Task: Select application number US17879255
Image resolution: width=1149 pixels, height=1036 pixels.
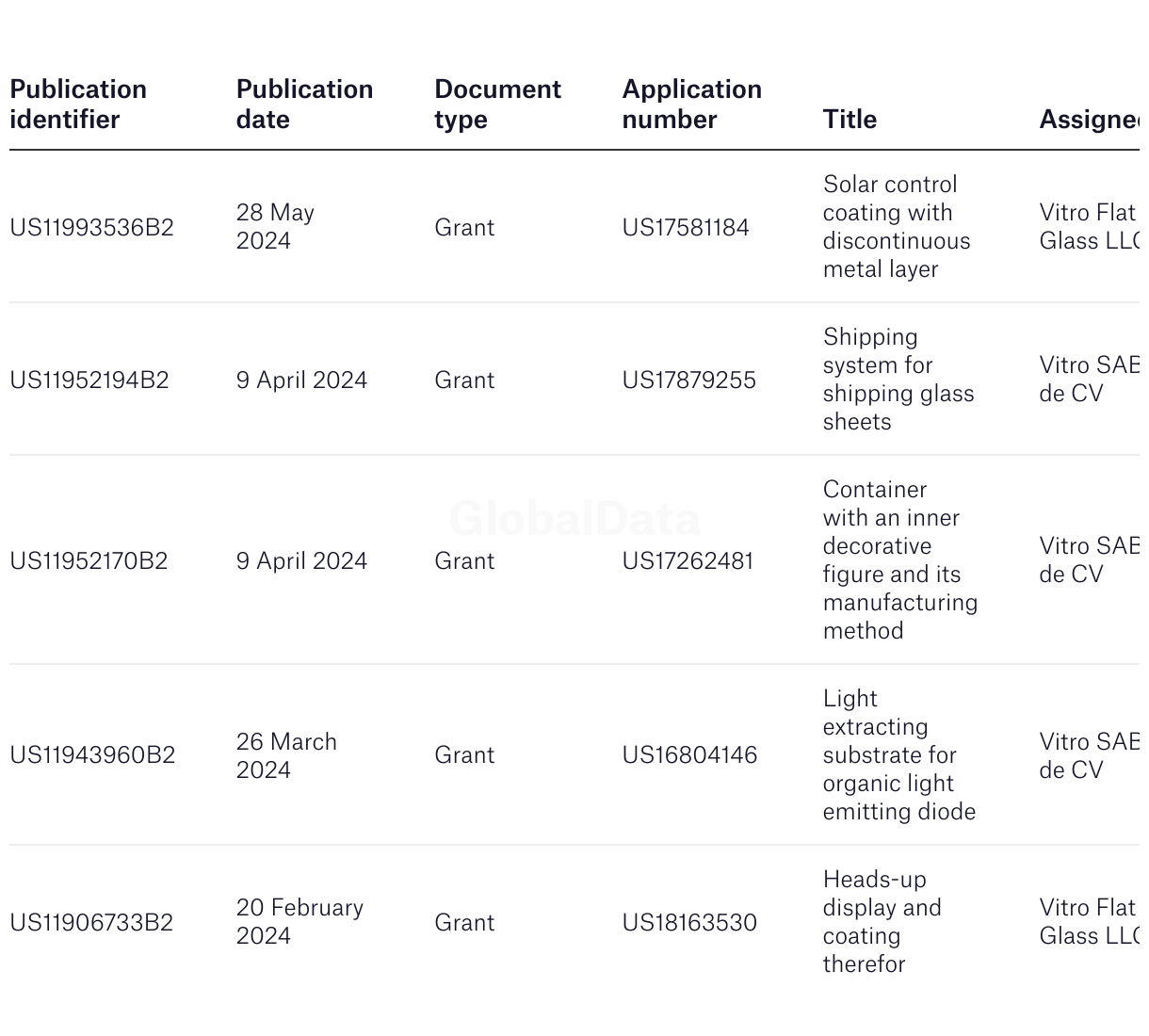Action: pyautogui.click(x=688, y=380)
